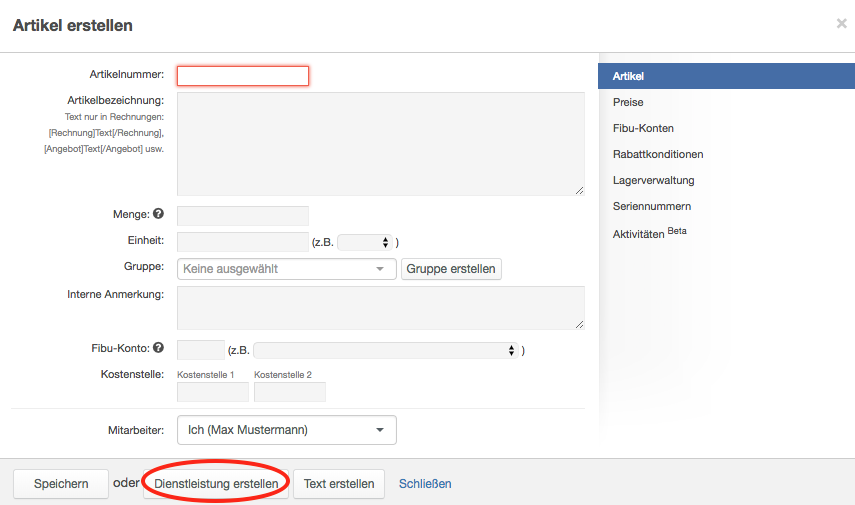This screenshot has height=505, width=855.
Task: Go to the Rabattkonditionen tab
Action: (658, 154)
